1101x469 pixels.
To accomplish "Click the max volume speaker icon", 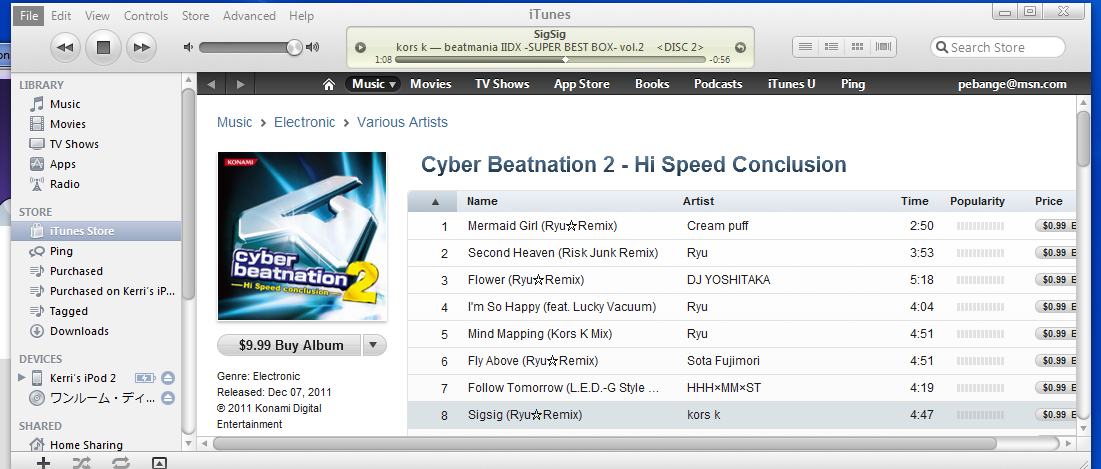I will pos(312,47).
